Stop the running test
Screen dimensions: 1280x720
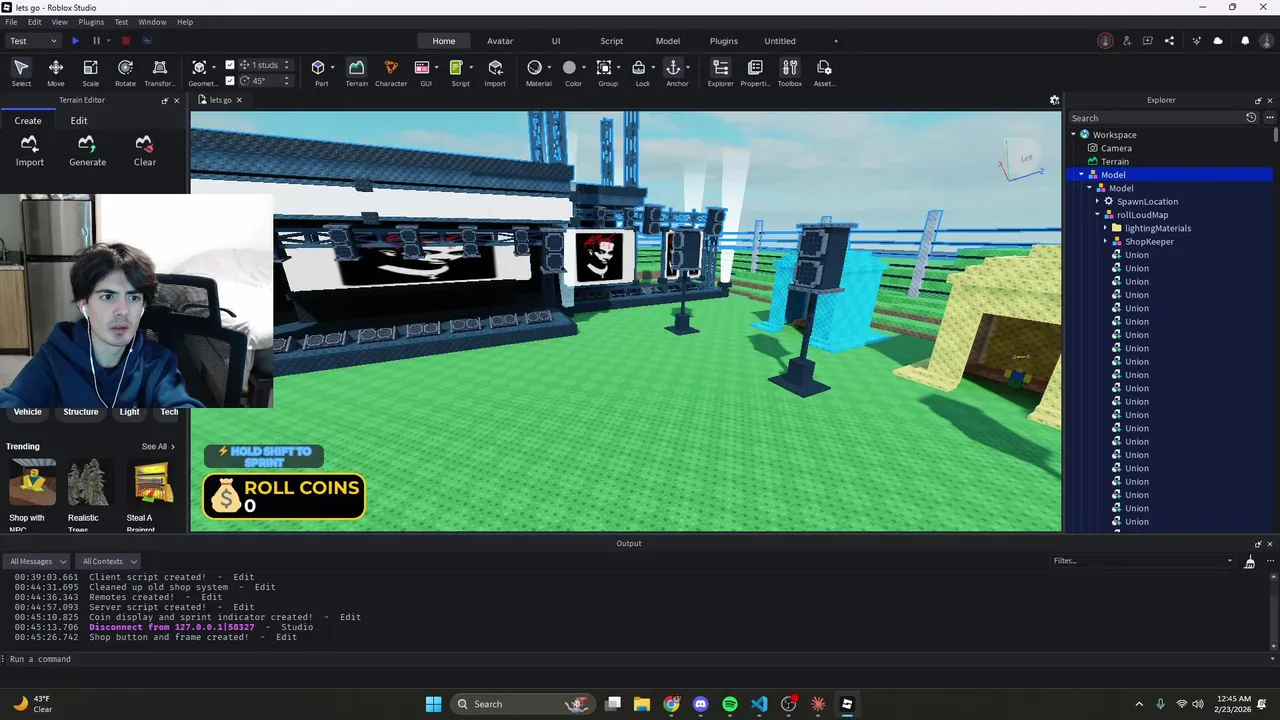pyautogui.click(x=126, y=41)
